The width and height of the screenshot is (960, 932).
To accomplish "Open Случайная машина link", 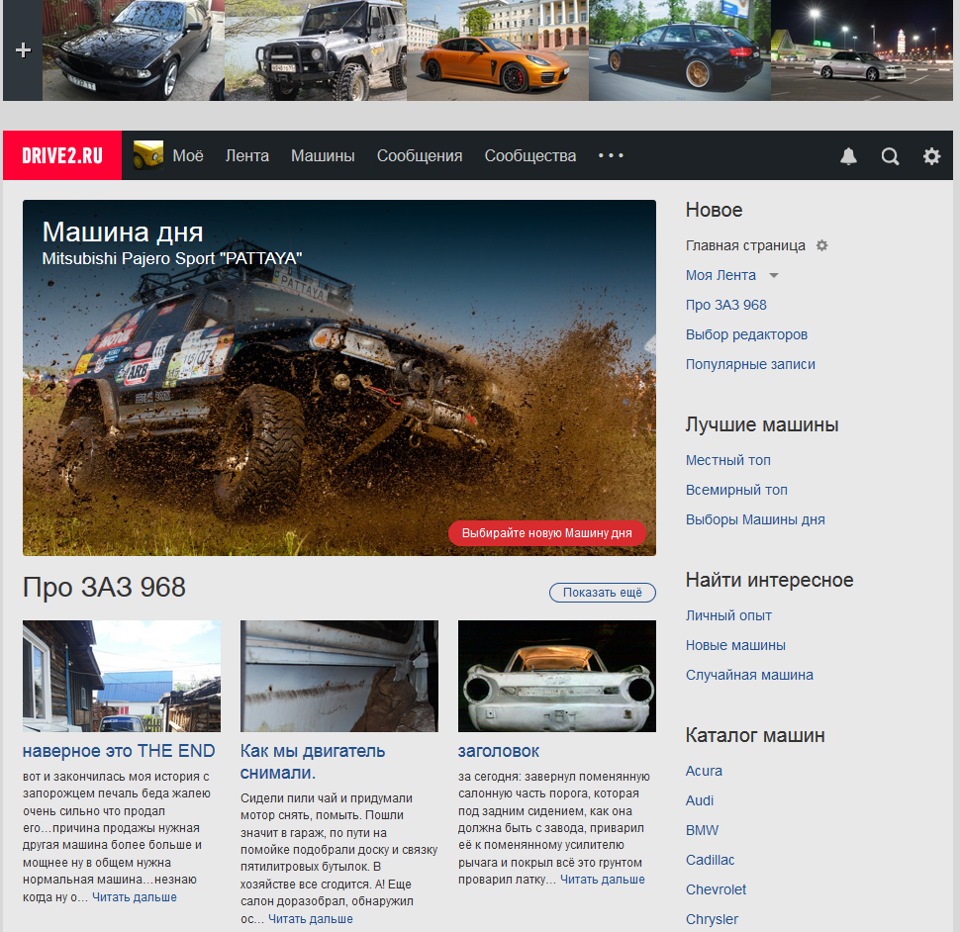I will click(x=749, y=675).
